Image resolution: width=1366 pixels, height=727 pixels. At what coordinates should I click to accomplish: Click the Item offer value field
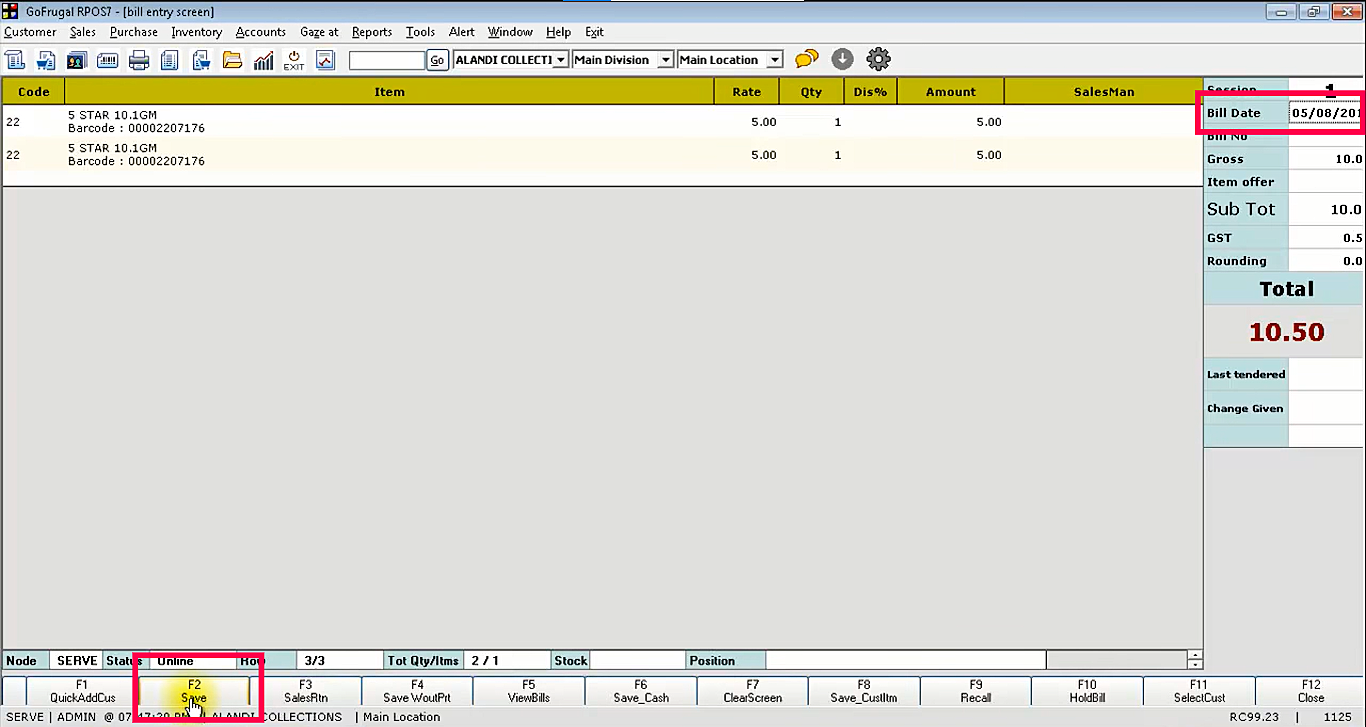click(1326, 182)
